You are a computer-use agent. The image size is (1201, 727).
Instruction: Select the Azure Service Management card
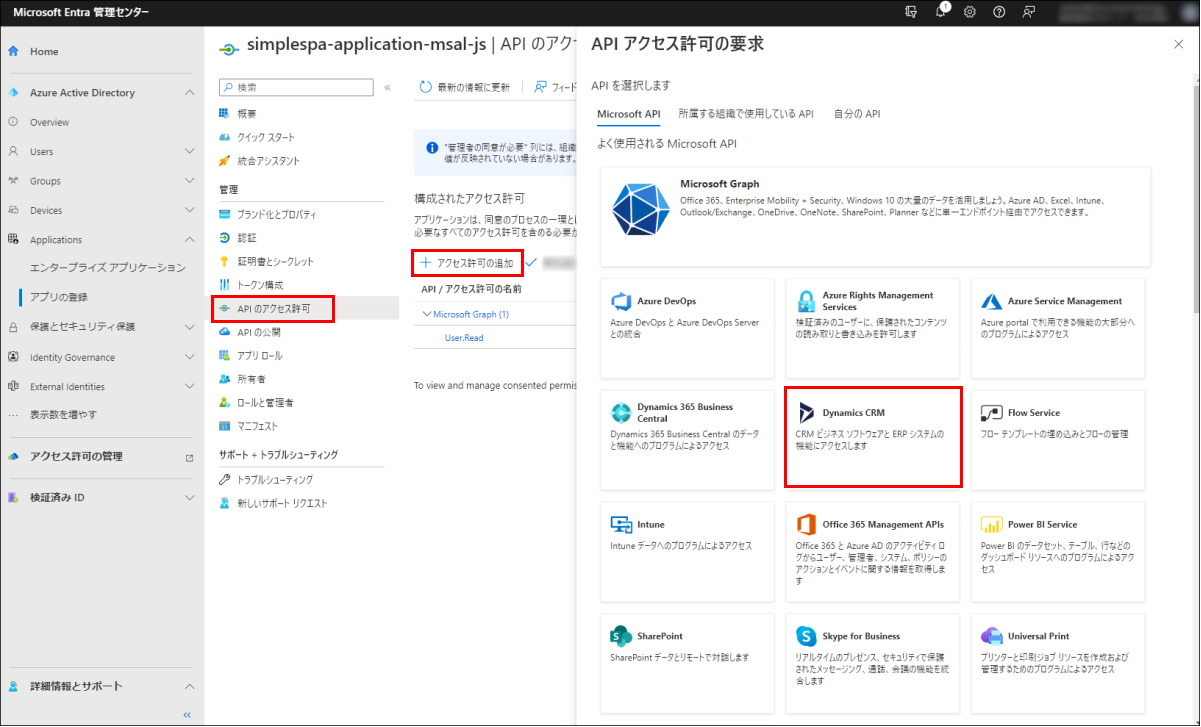(x=1059, y=328)
